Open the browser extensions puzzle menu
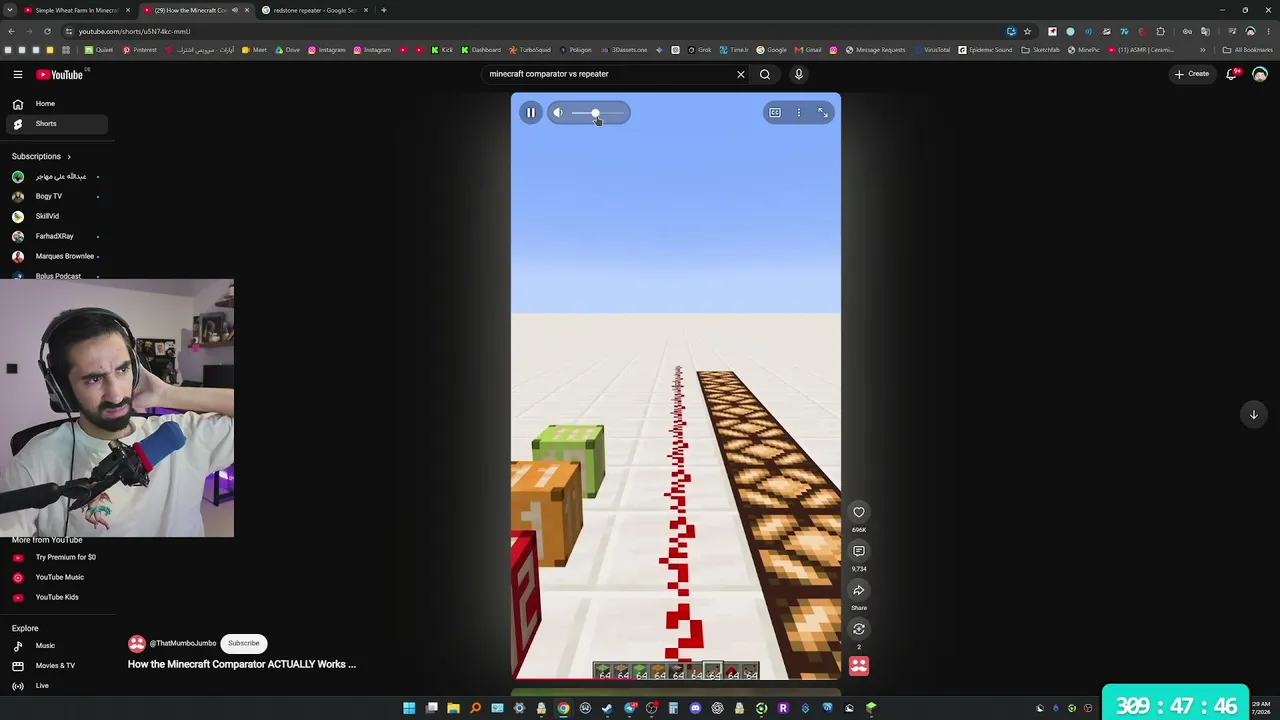This screenshot has height=720, width=1280. 1161,31
